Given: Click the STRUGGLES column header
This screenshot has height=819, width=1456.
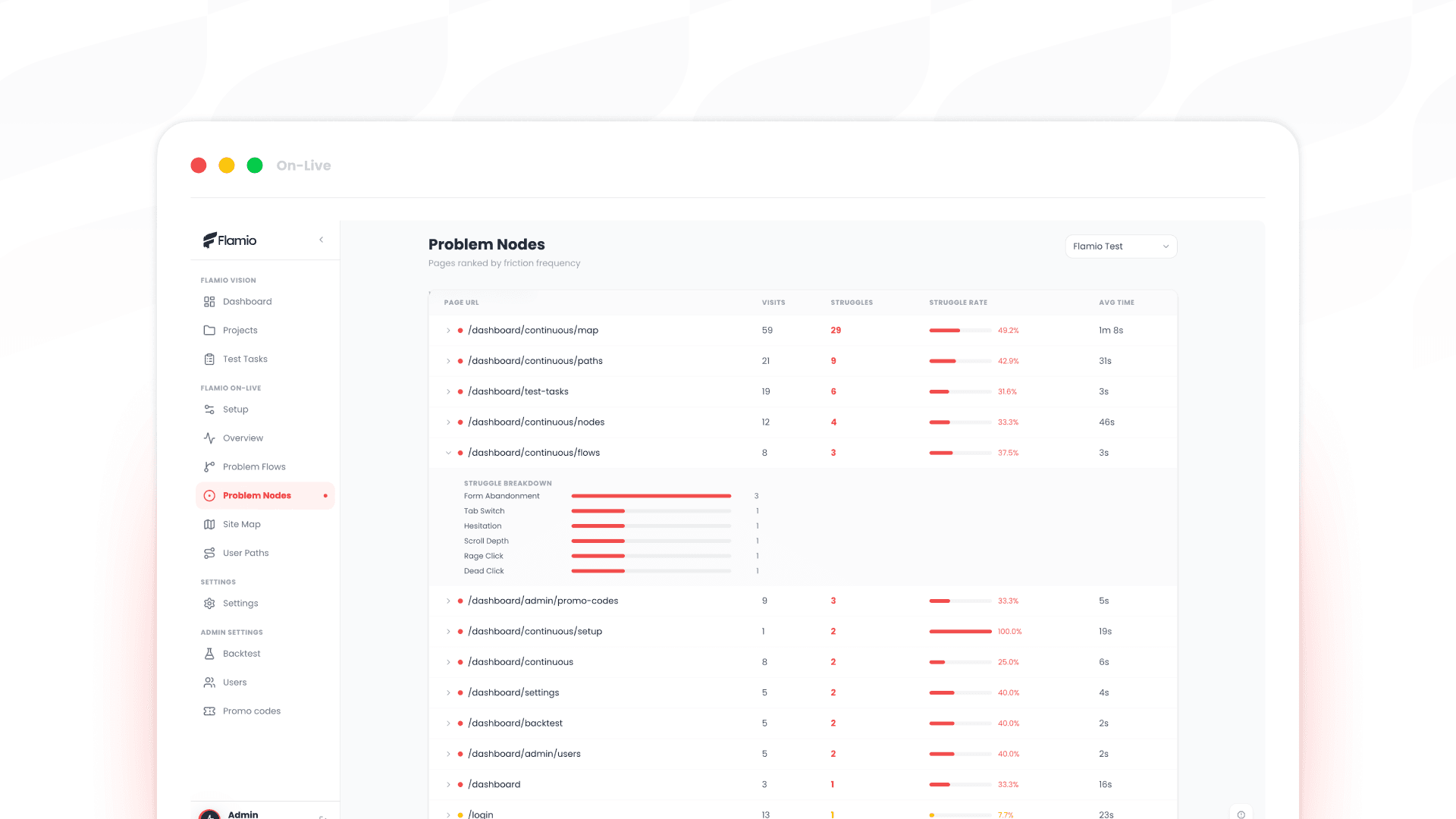Looking at the screenshot, I should (x=852, y=303).
